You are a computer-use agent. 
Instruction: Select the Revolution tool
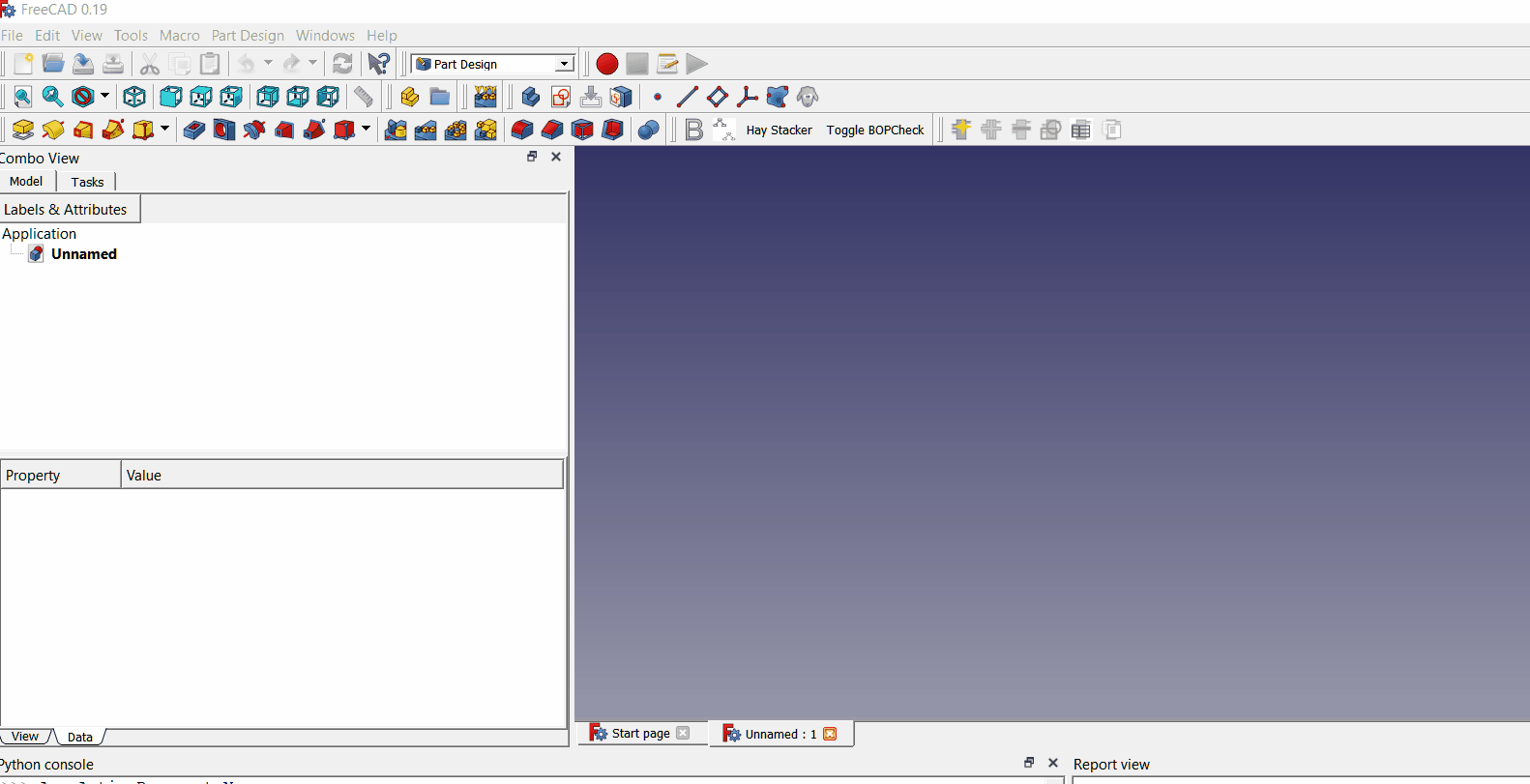coord(53,130)
